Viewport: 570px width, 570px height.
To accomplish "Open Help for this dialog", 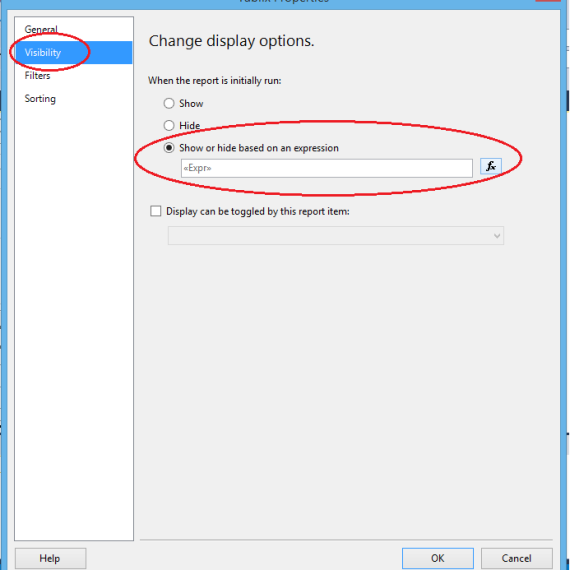I will (x=50, y=558).
